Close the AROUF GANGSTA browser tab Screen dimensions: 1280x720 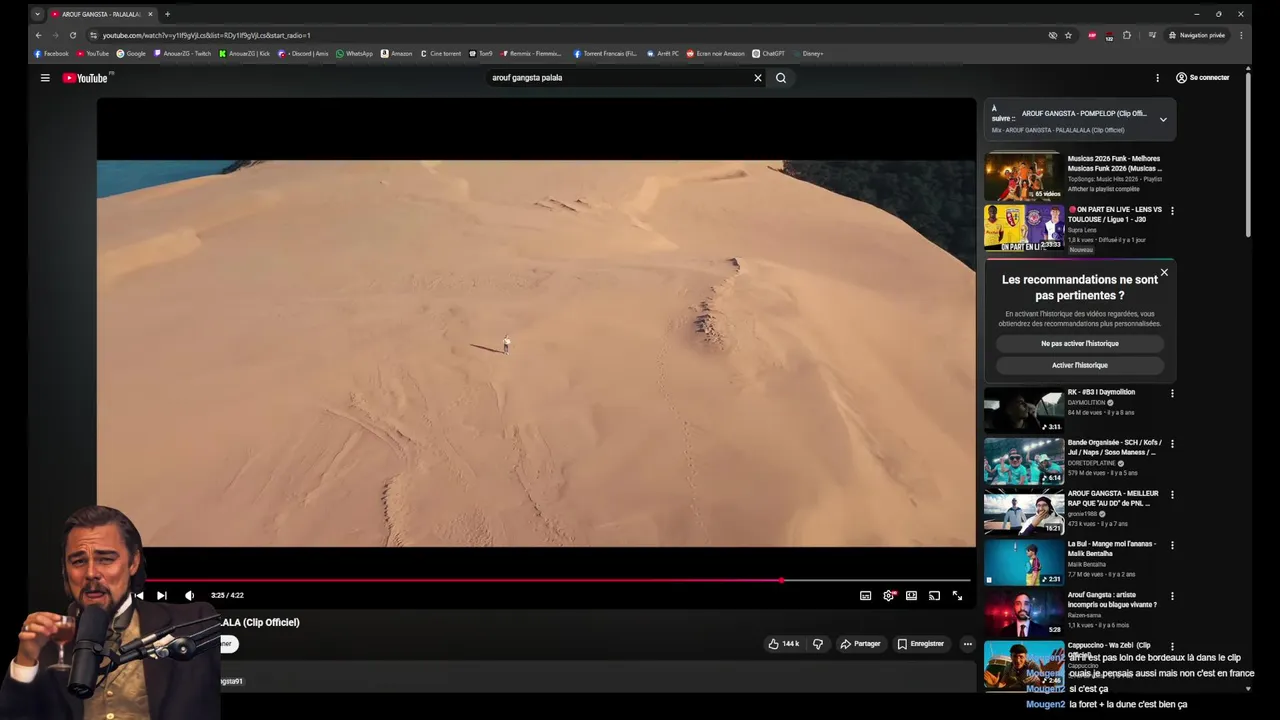150,14
